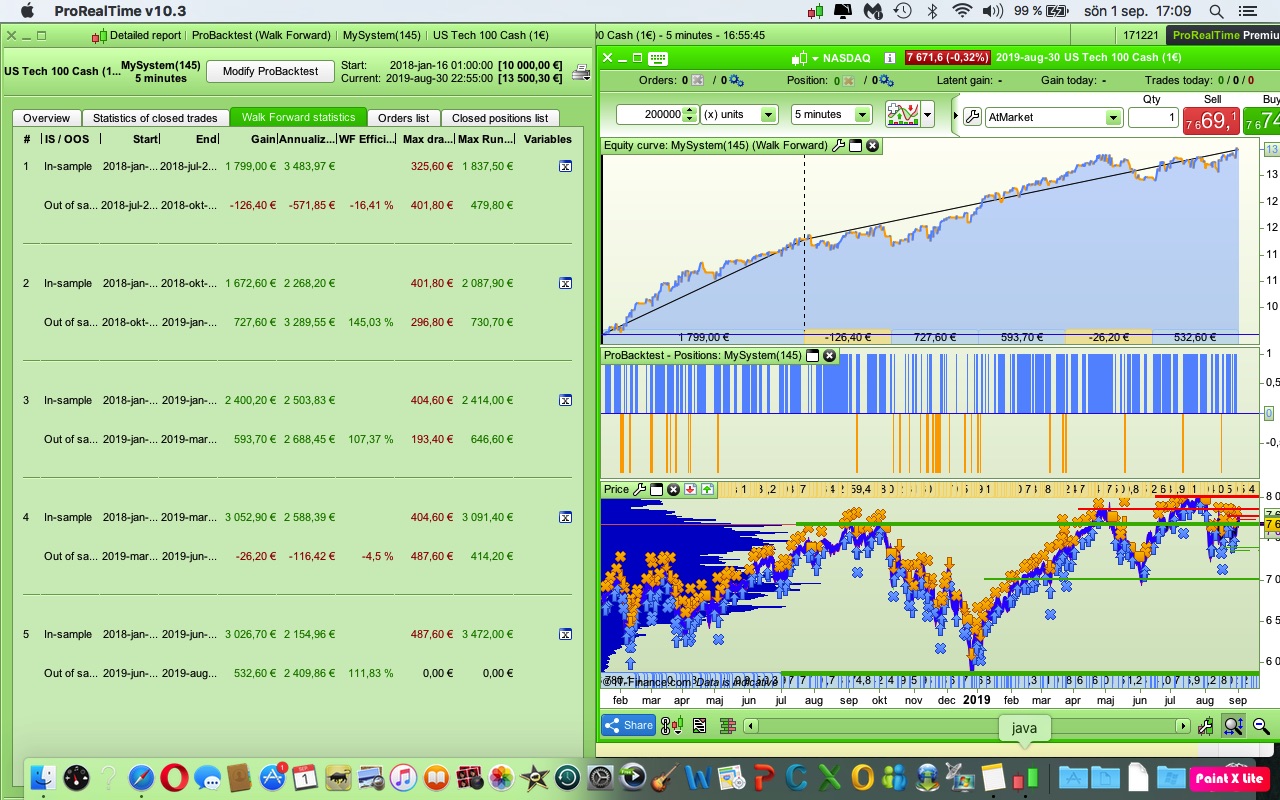This screenshot has height=800, width=1280.
Task: Click the Share button
Action: (x=628, y=726)
